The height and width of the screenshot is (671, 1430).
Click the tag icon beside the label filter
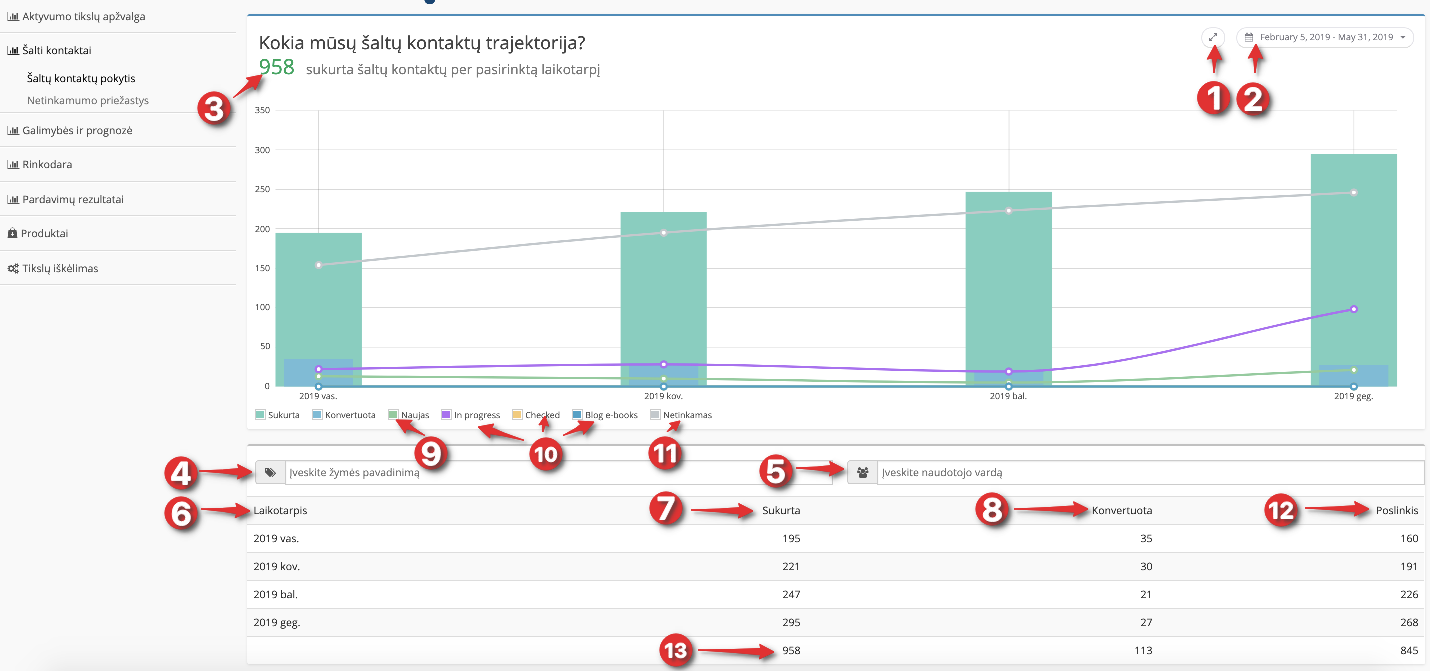[270, 473]
